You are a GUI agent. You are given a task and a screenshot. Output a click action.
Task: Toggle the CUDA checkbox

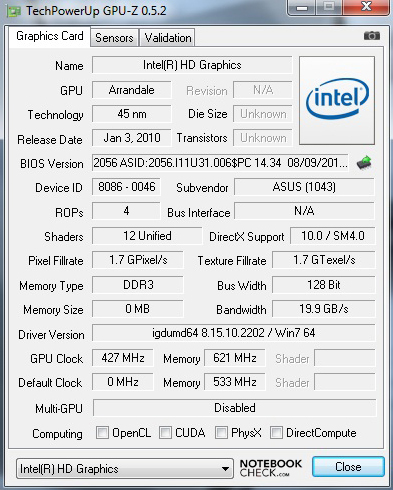(165, 433)
